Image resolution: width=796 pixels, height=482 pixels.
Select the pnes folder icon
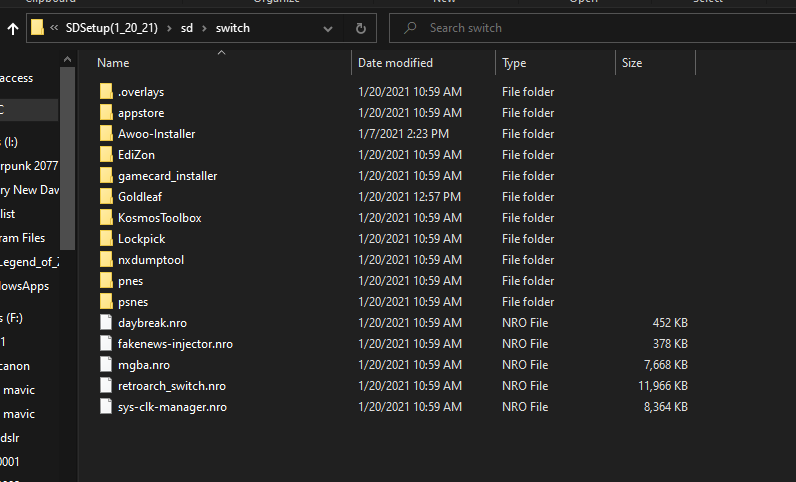106,280
